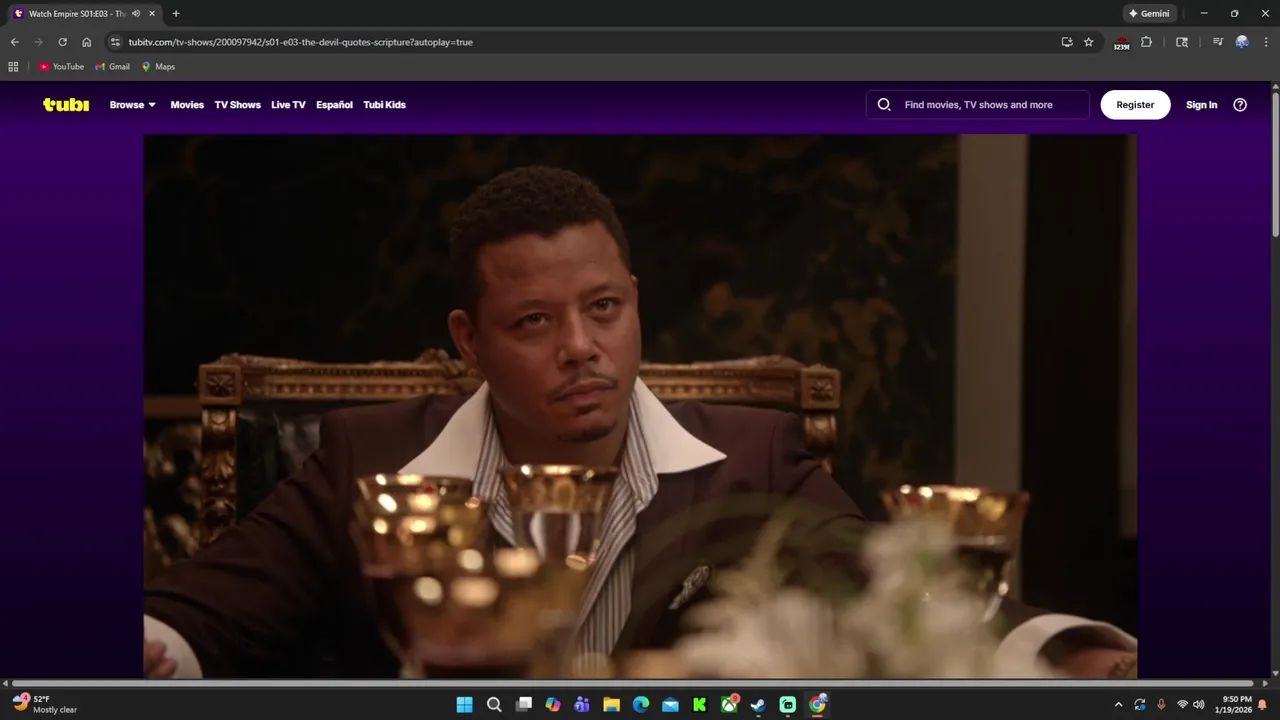Open the Wi-Fi network settings
This screenshot has height=720, width=1280.
click(x=1182, y=704)
